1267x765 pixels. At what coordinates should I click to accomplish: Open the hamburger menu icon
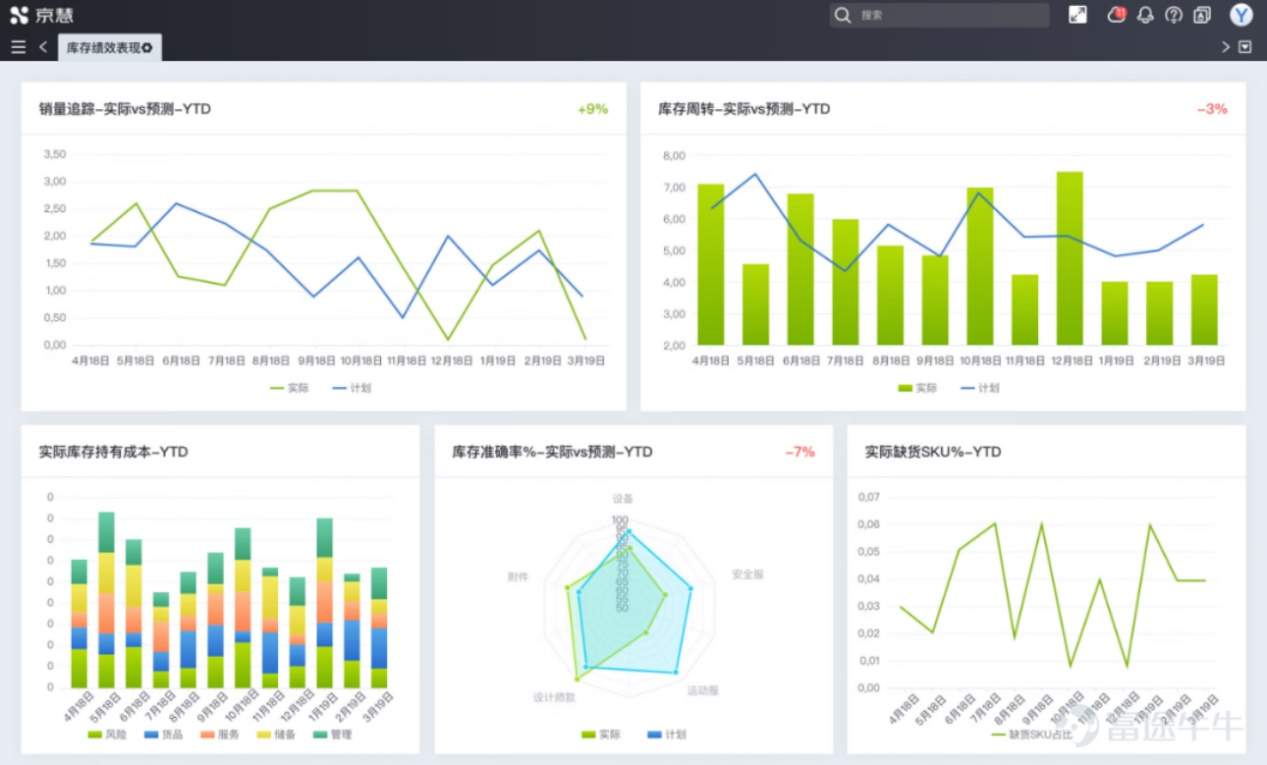pos(18,47)
